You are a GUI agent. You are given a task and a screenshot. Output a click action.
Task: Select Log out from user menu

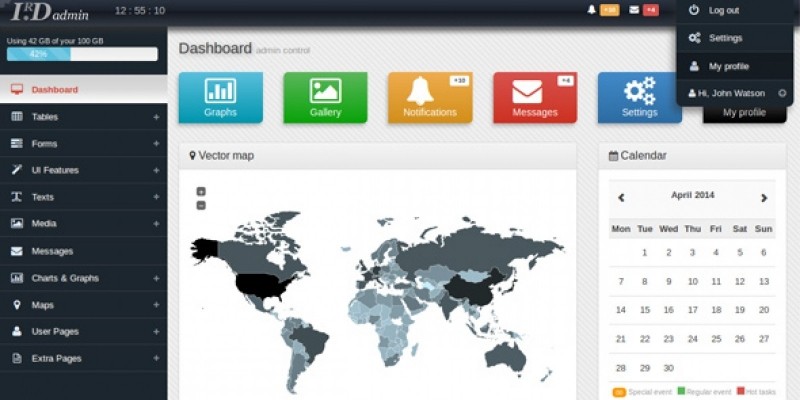click(723, 10)
